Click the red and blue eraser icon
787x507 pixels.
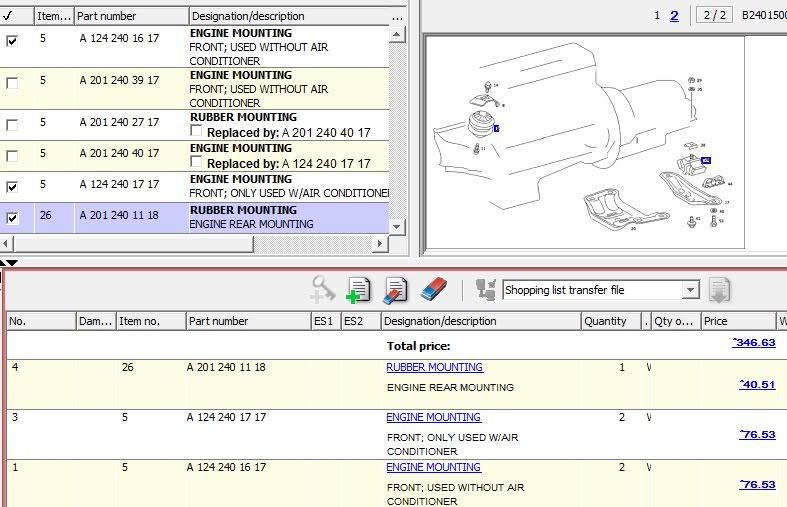433,290
